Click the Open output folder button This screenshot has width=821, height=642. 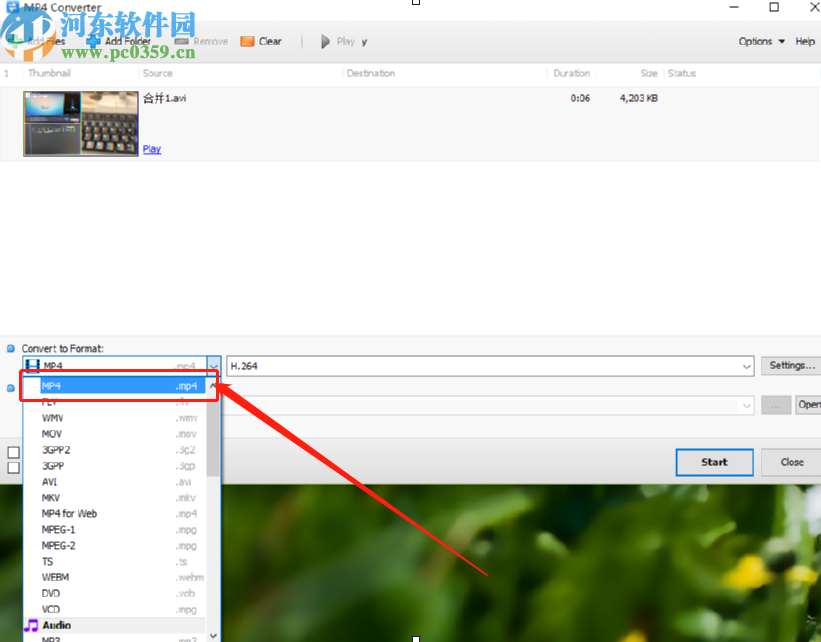[x=808, y=405]
